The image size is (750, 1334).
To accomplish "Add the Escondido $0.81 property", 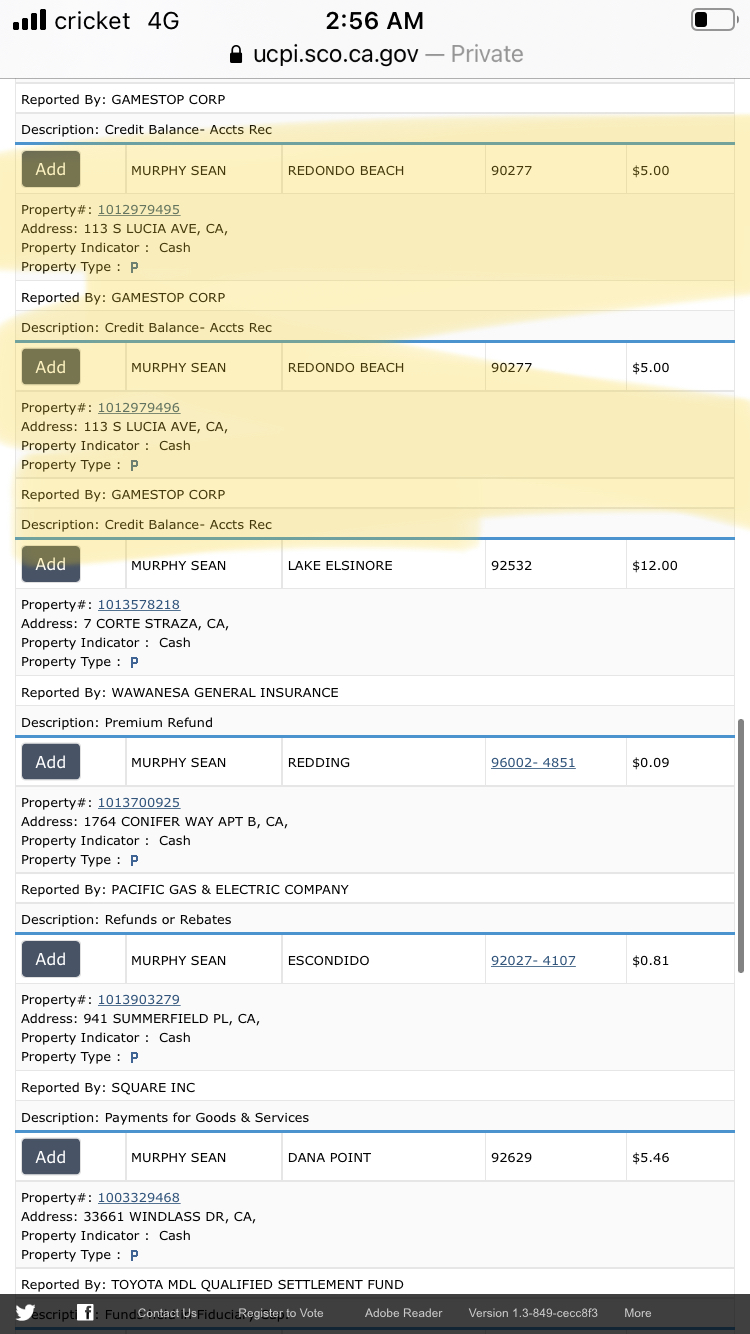I will [51, 959].
